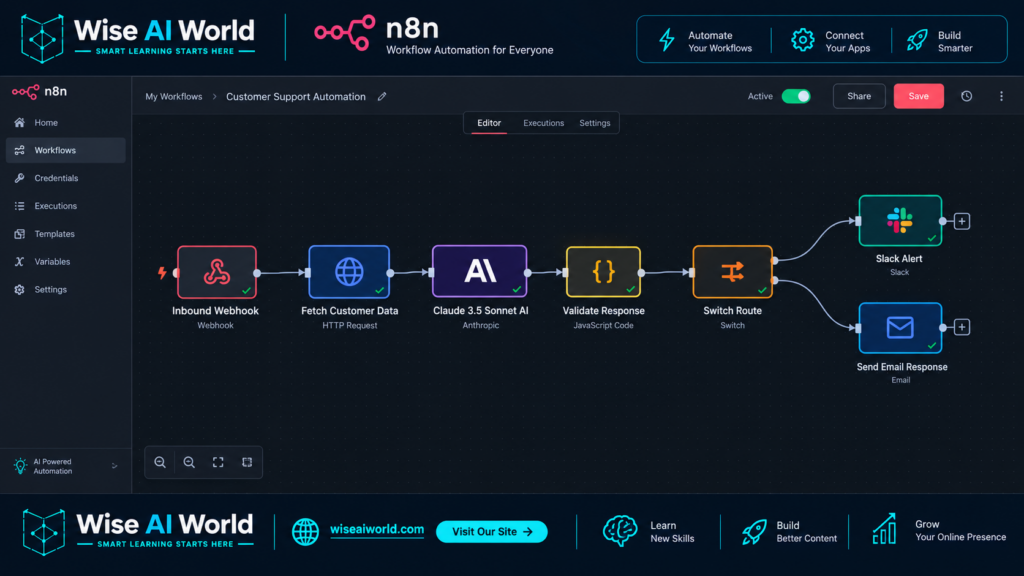This screenshot has height=576, width=1024.
Task: Open the three-dot more options menu
Action: pyautogui.click(x=1001, y=96)
